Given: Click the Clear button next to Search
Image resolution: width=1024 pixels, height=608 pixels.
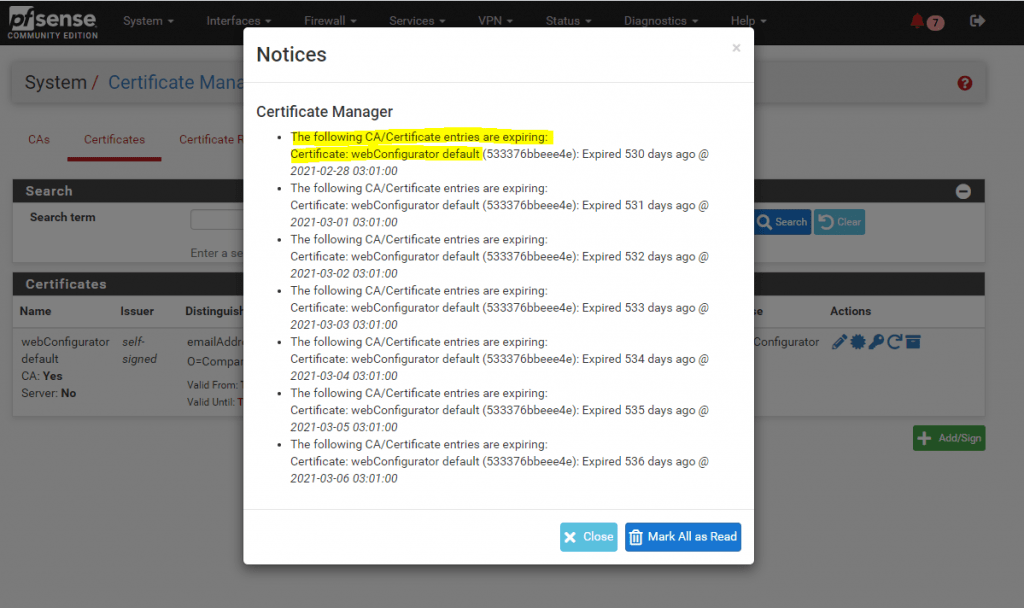Looking at the screenshot, I should pos(840,222).
